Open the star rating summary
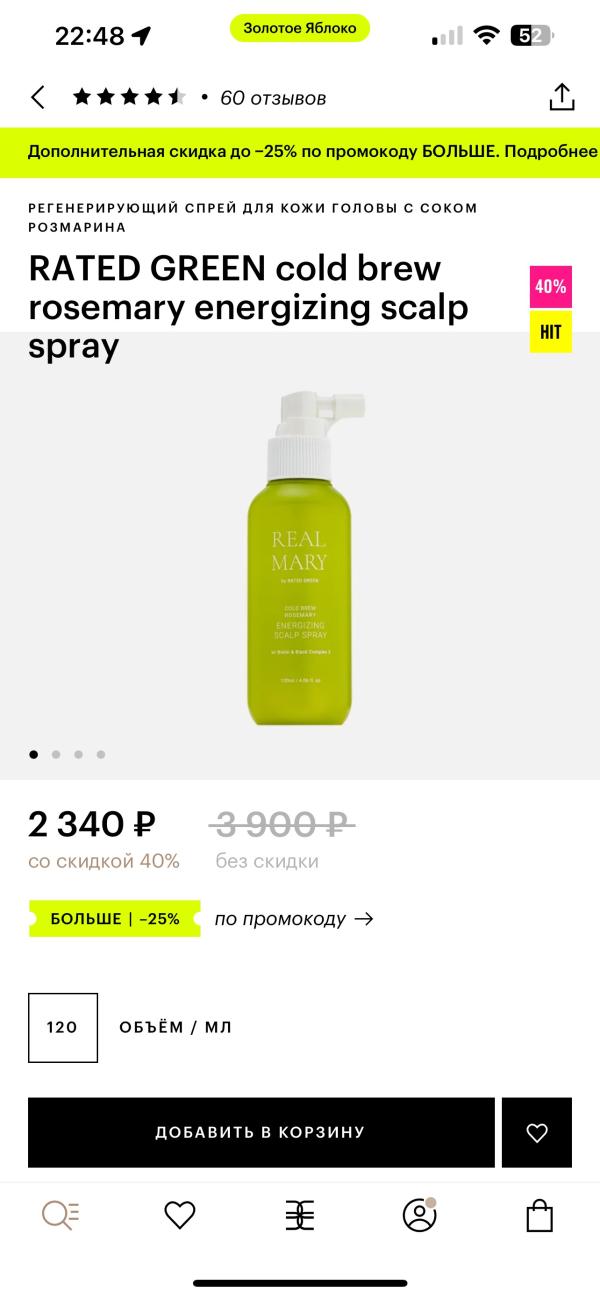600x1297 pixels. 129,97
